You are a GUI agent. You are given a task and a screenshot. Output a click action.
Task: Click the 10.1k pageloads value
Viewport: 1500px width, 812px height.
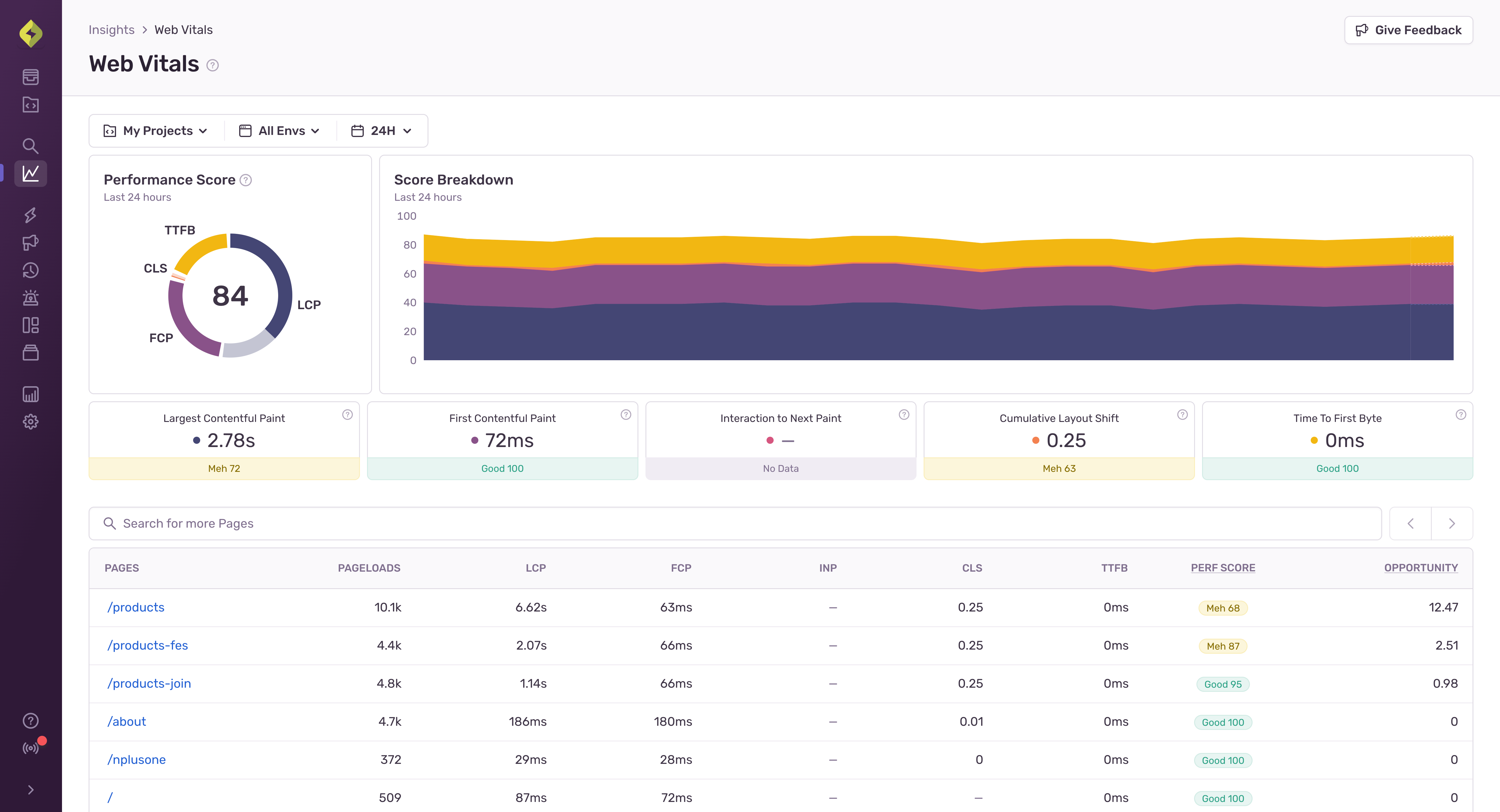[388, 608]
